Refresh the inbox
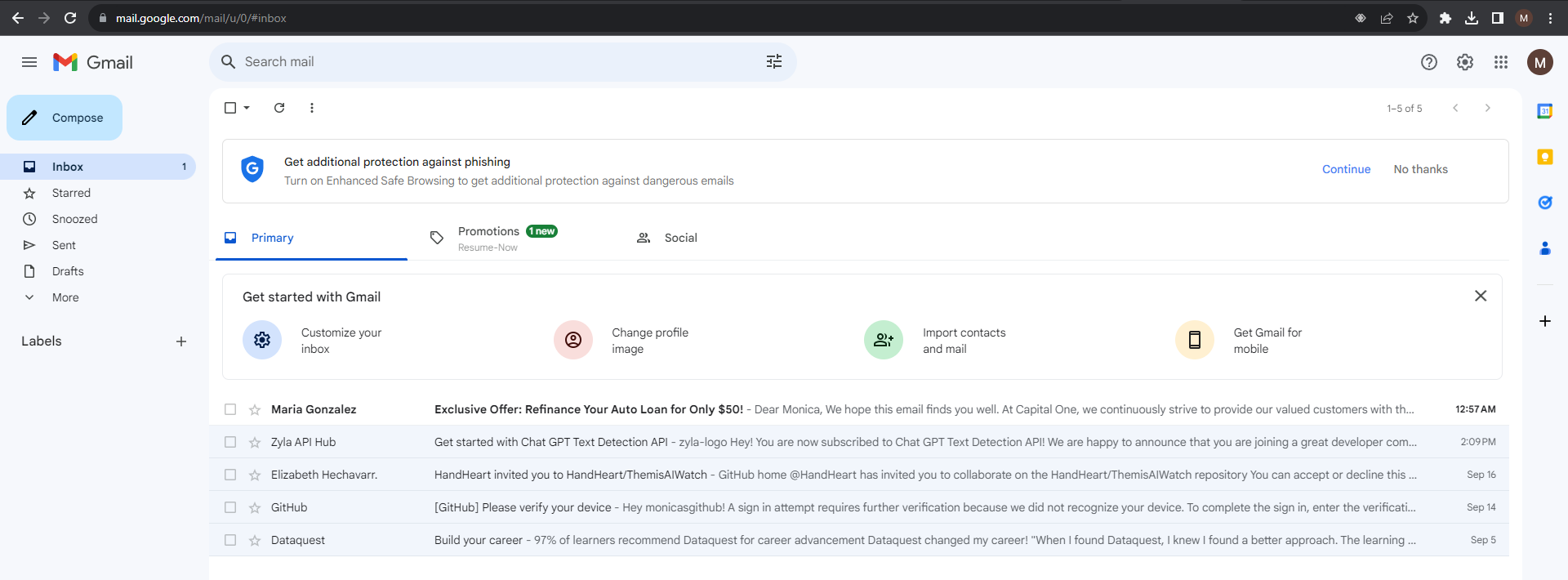 [x=279, y=108]
